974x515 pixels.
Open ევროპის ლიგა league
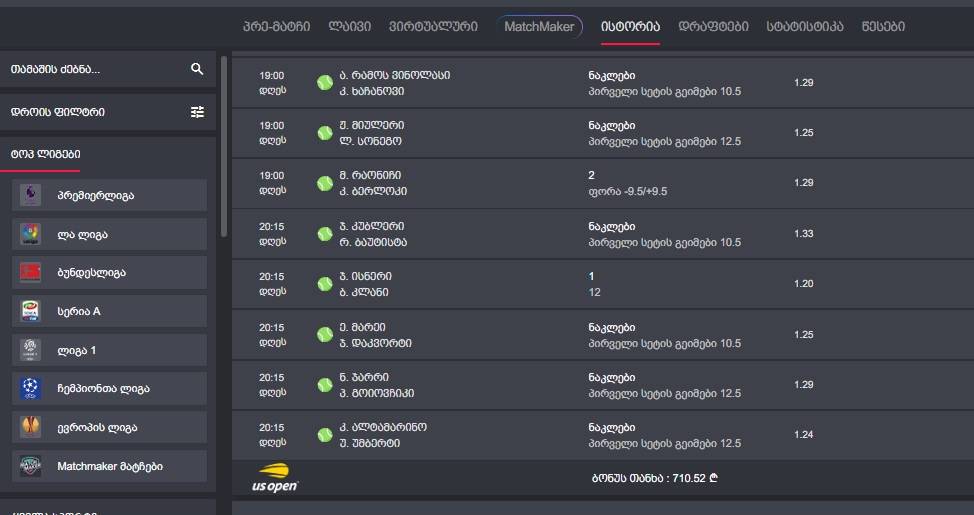109,427
